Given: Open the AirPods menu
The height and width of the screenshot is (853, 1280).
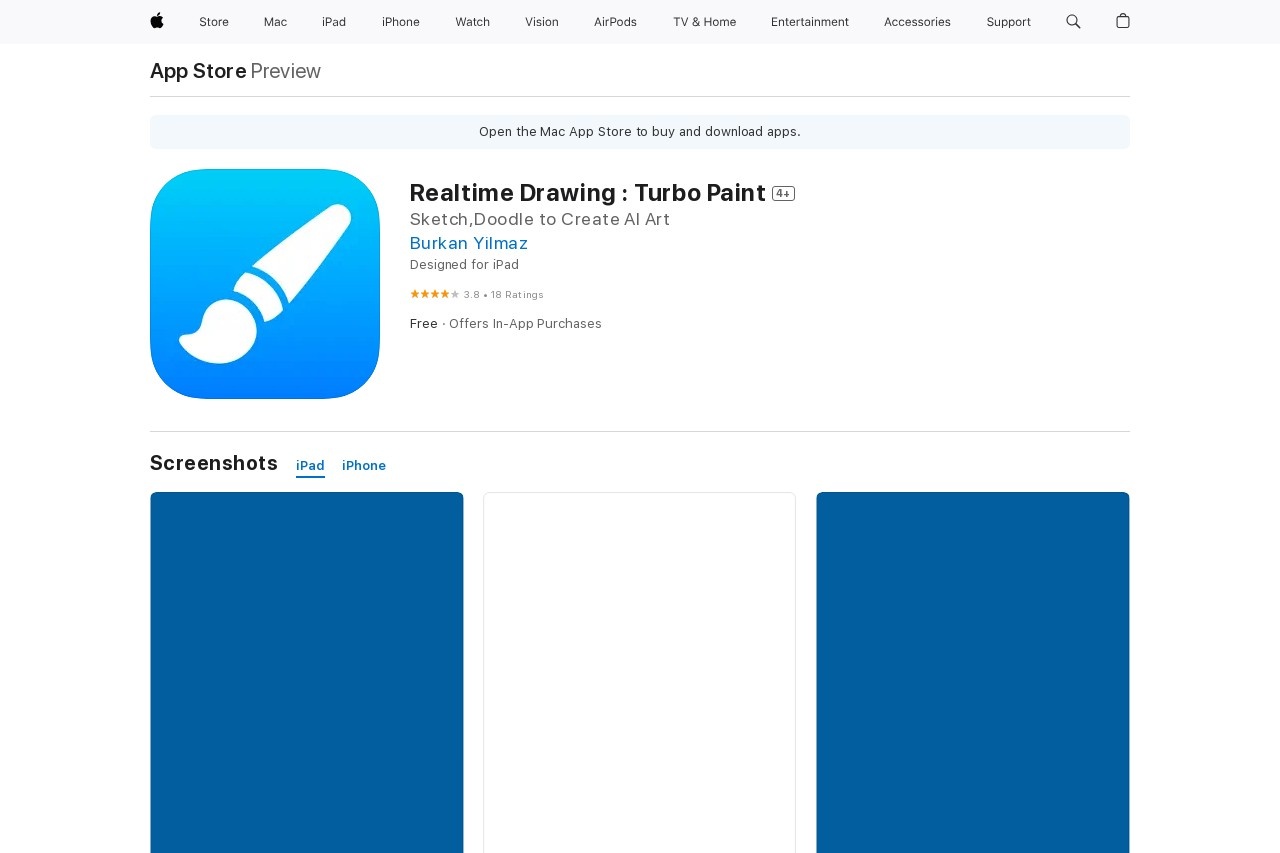Looking at the screenshot, I should tap(615, 22).
